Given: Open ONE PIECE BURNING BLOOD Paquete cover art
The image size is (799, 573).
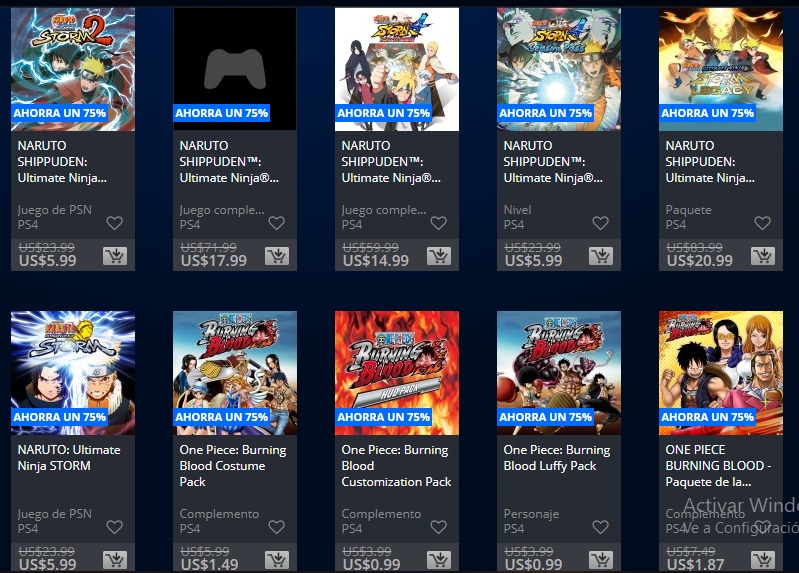Looking at the screenshot, I should pyautogui.click(x=721, y=373).
